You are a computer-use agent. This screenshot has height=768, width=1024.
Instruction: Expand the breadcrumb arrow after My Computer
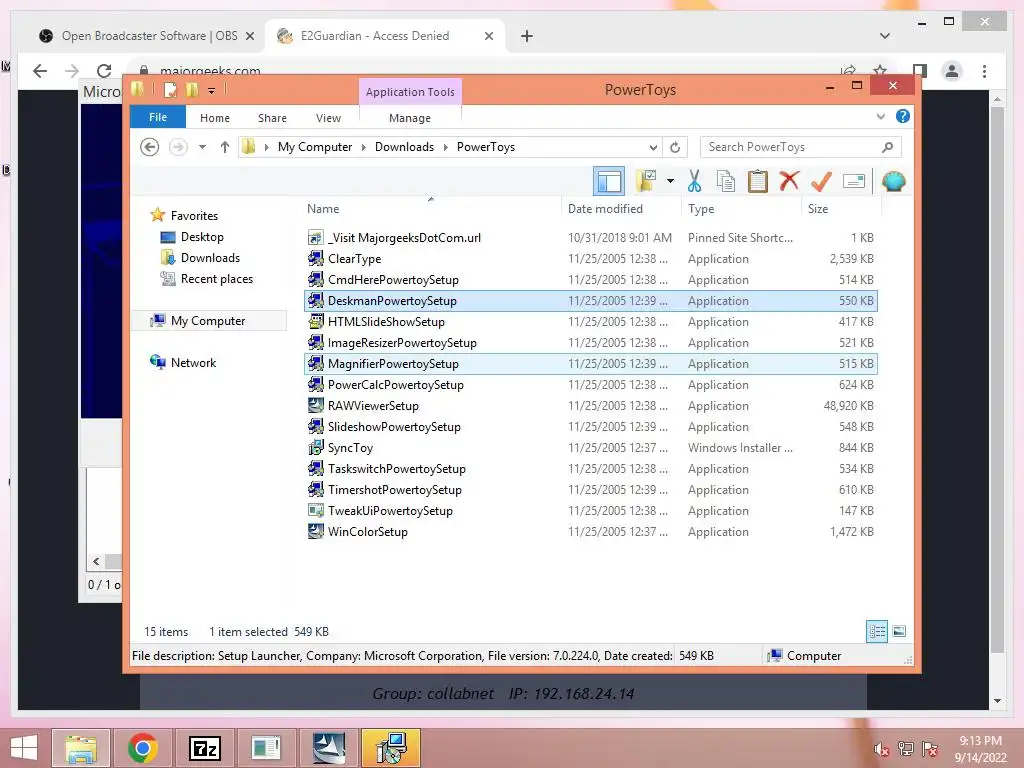click(364, 147)
